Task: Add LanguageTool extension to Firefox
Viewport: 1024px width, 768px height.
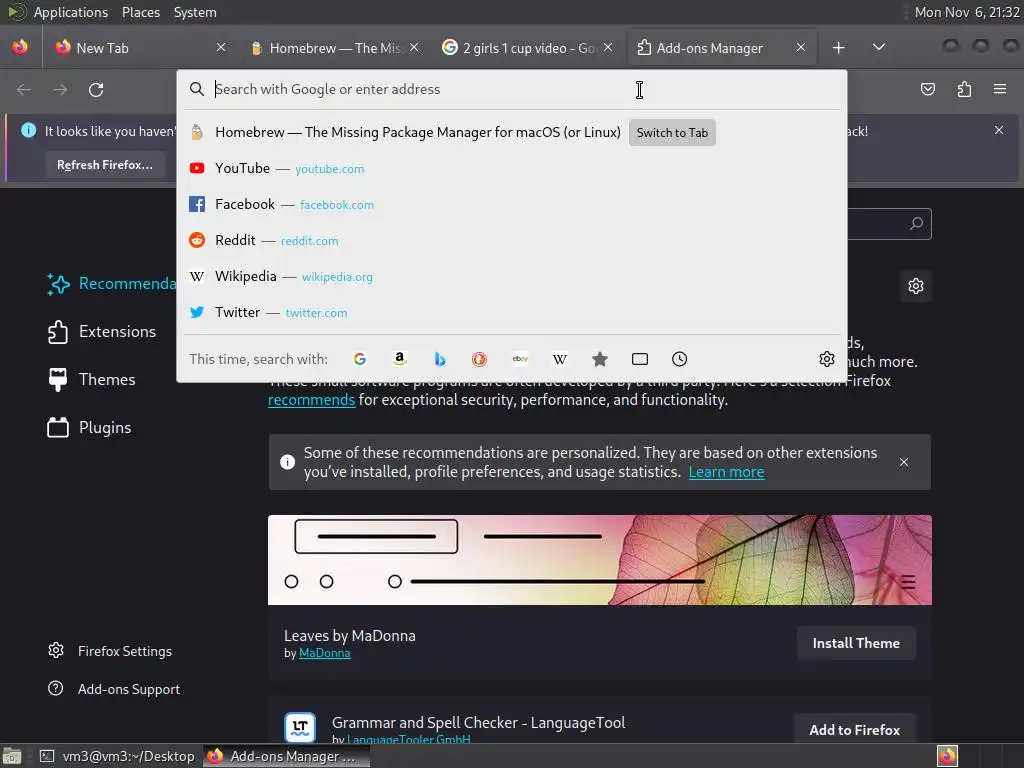Action: pos(854,730)
